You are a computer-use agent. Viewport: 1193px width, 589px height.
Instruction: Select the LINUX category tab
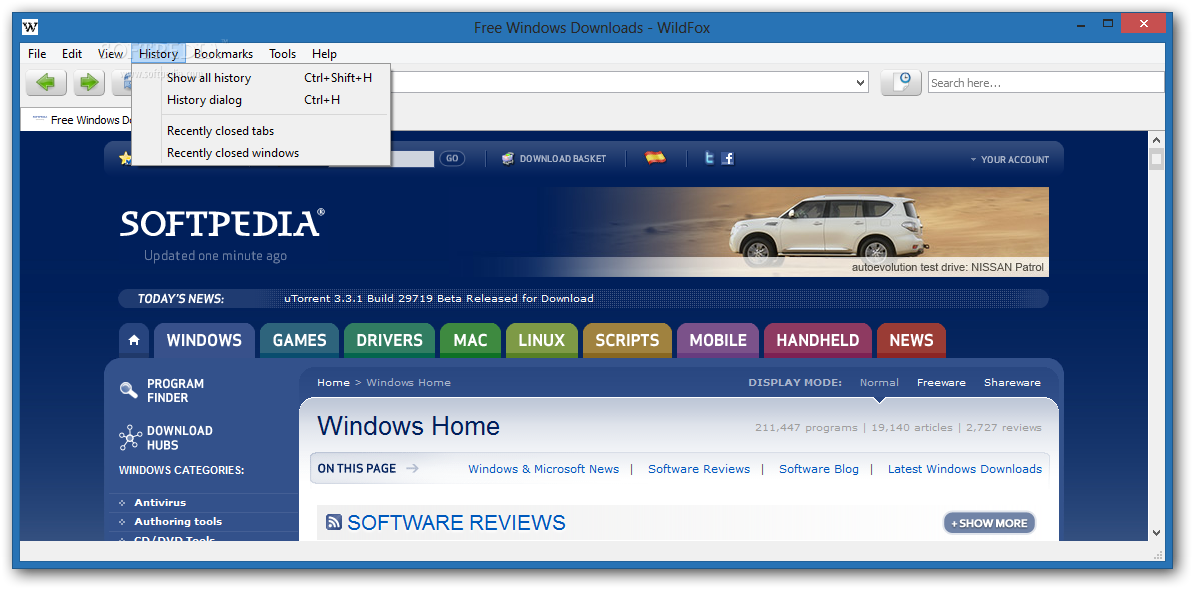pos(542,341)
